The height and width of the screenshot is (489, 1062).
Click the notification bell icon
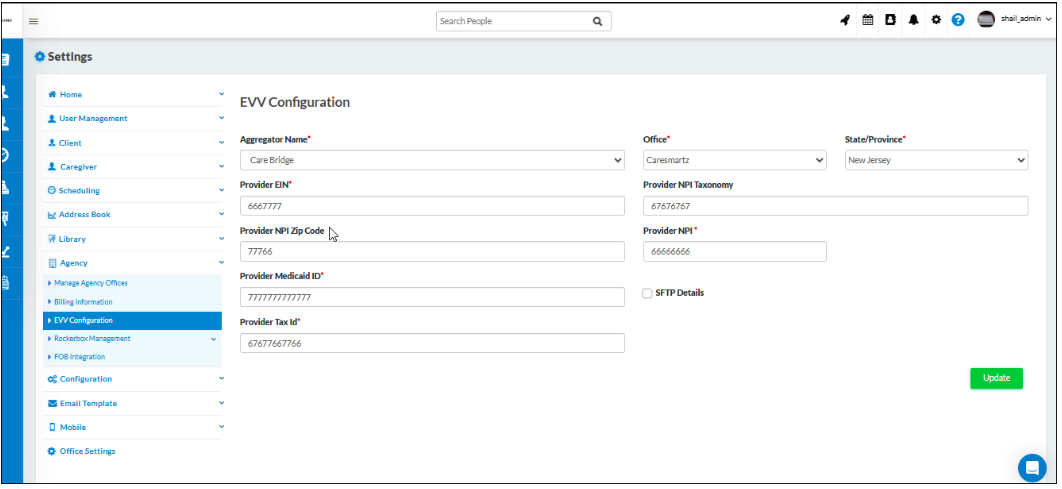[913, 20]
